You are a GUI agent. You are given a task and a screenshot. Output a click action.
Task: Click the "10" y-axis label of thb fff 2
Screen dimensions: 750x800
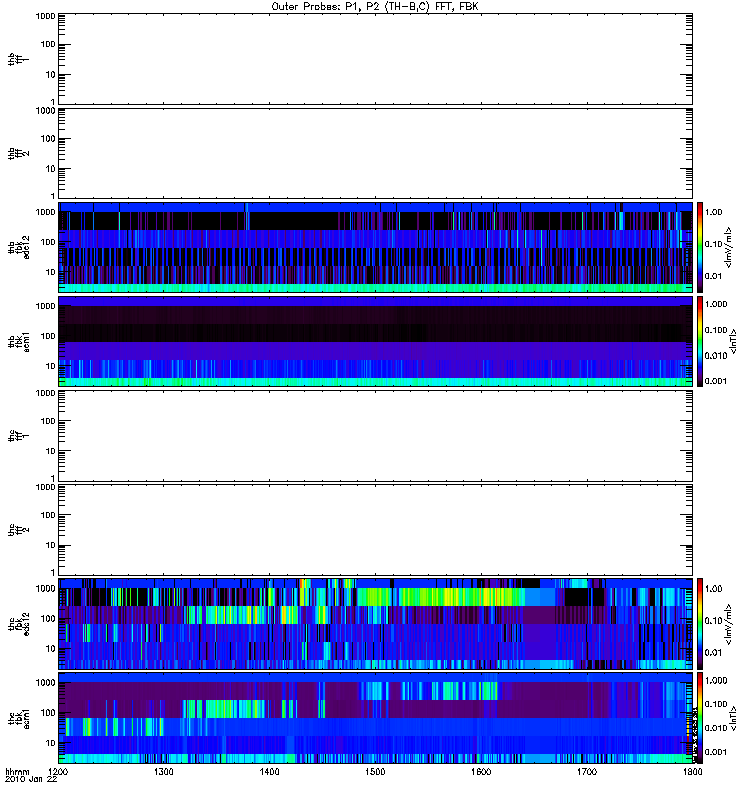(x=51, y=169)
